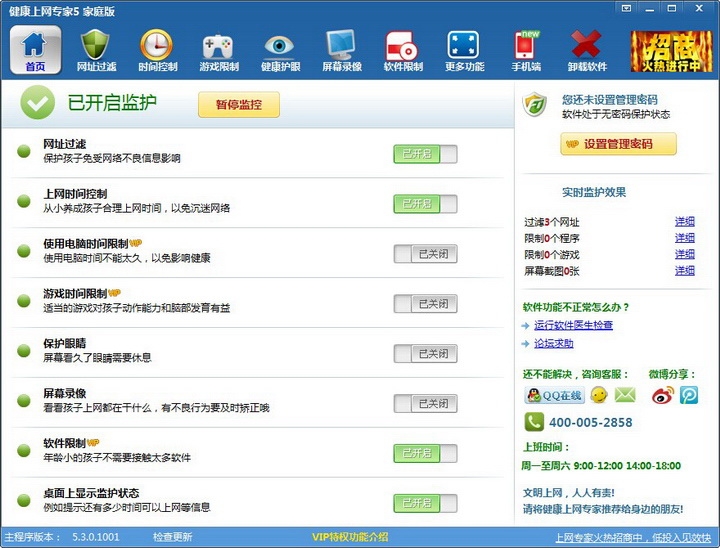Enable the 屏幕录像 toggle switch
The height and width of the screenshot is (548, 720).
point(425,404)
